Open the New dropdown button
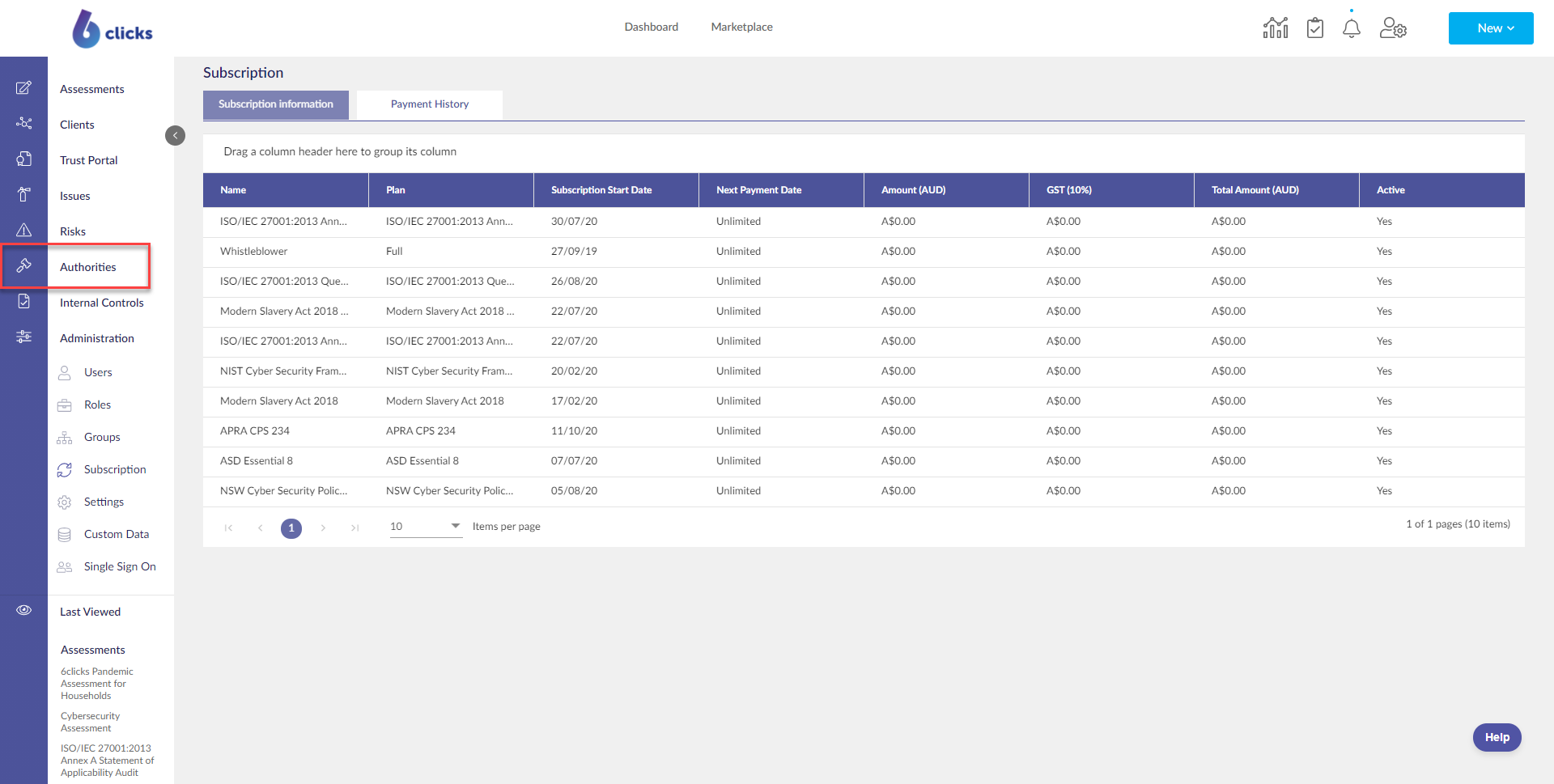 click(x=1491, y=28)
